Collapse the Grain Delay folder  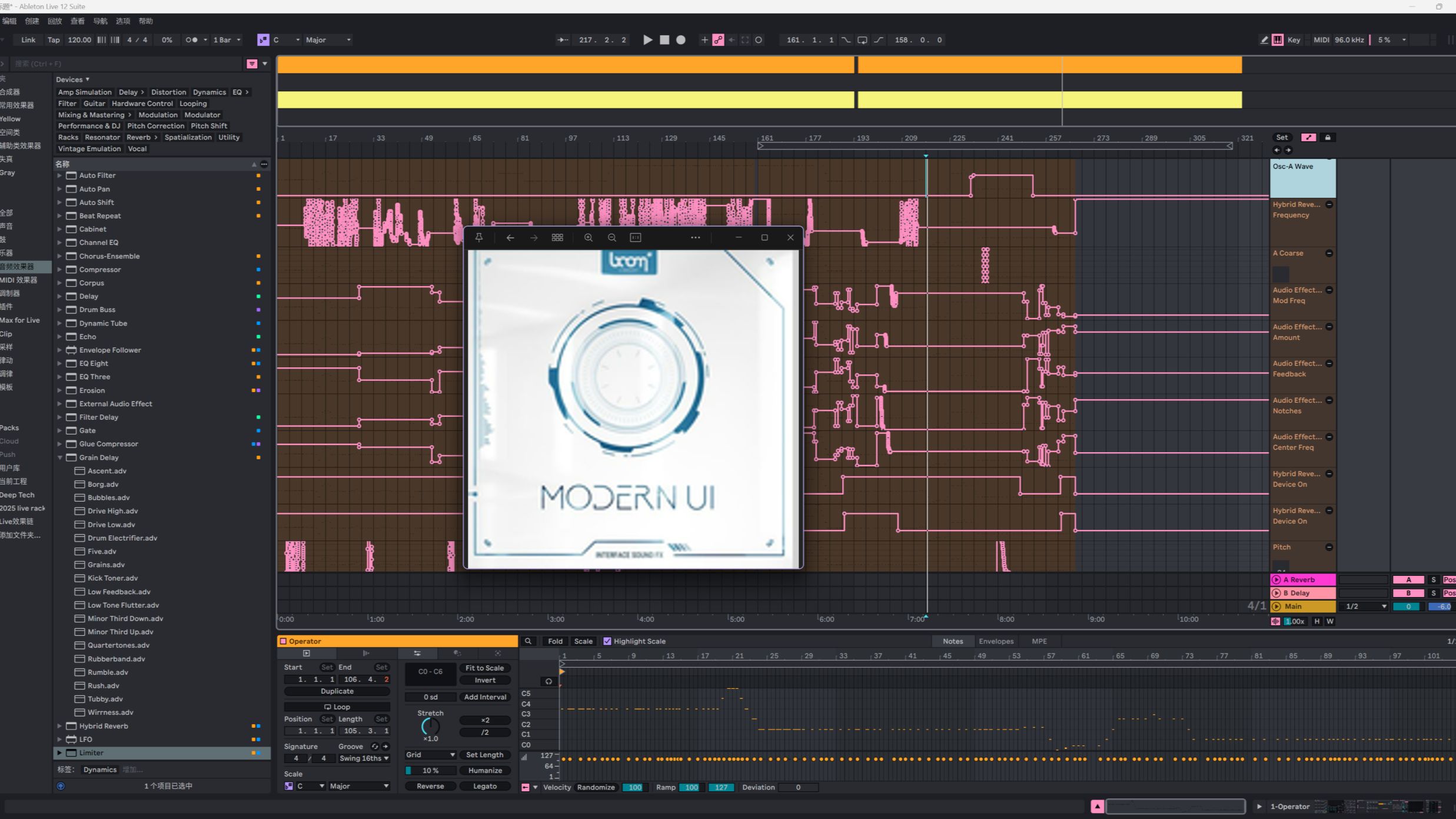tap(59, 457)
